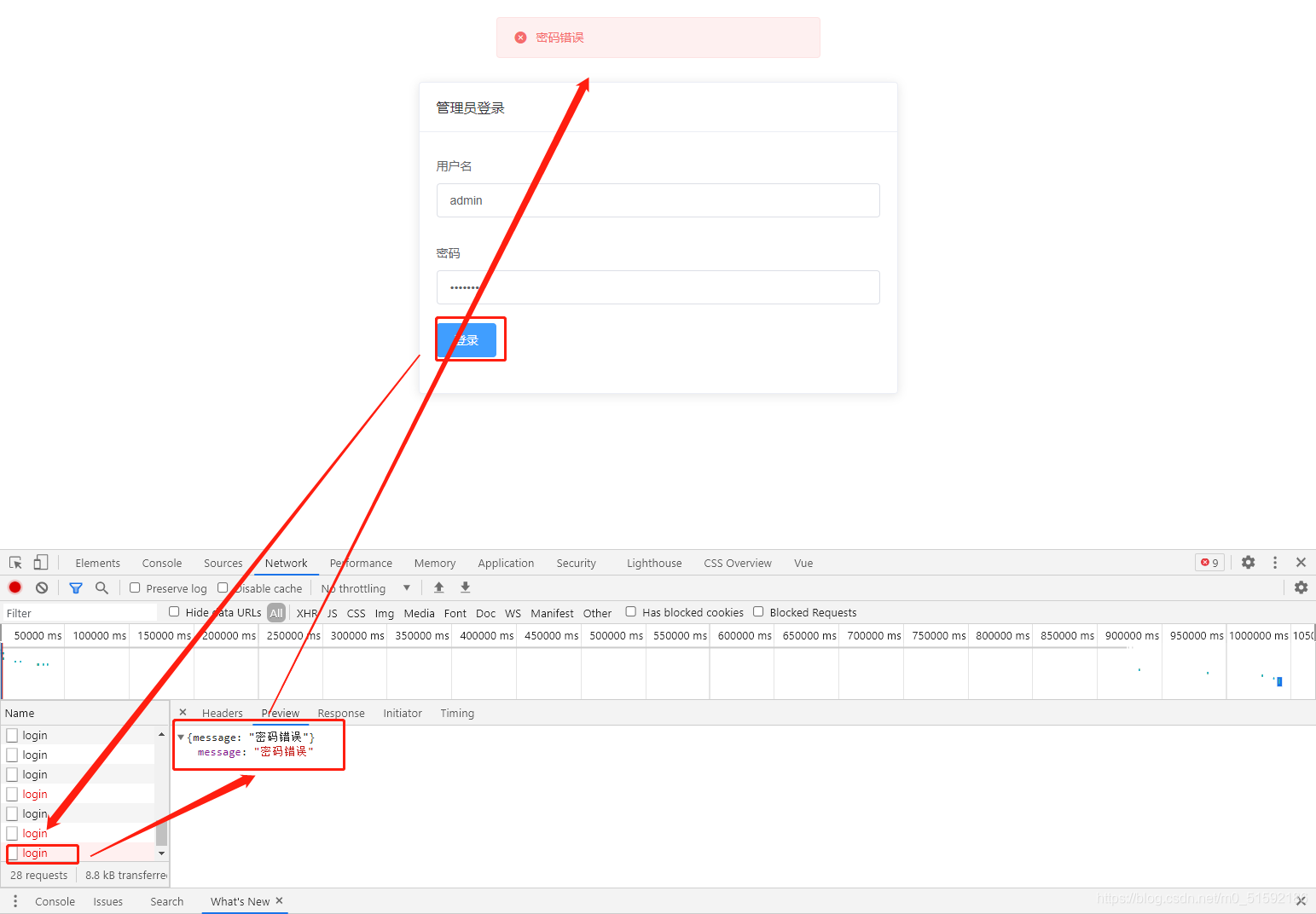Select the Response tab of request
The height and width of the screenshot is (914, 1316).
coord(341,713)
